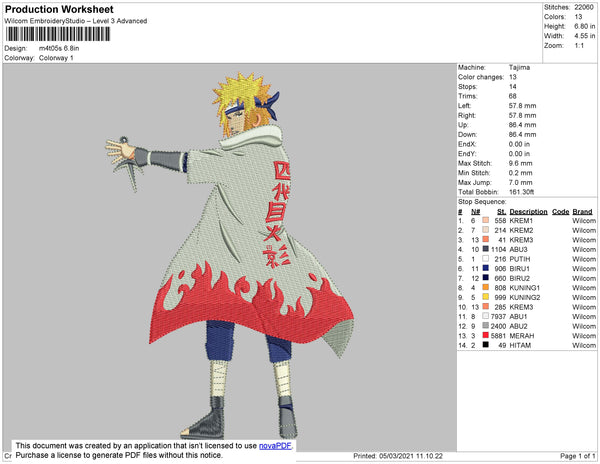This screenshot has width=600, height=464.
Task: Select the design name 'm4t05s 6.8in'
Action: [59, 48]
